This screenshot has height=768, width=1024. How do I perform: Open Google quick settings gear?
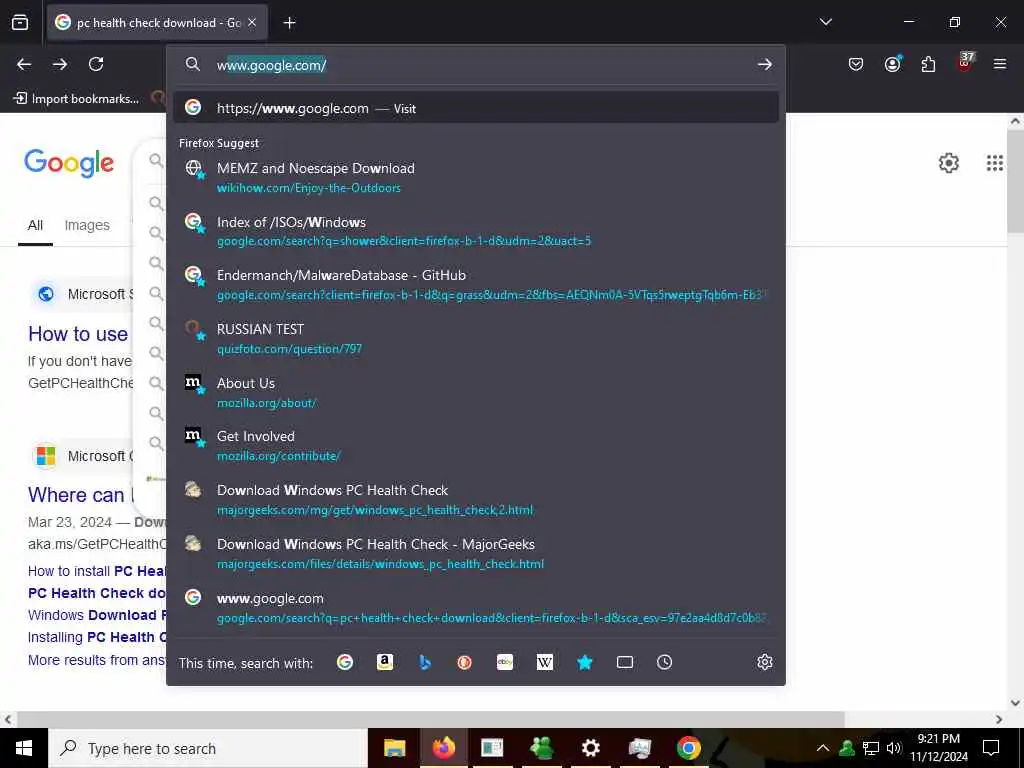[x=949, y=163]
